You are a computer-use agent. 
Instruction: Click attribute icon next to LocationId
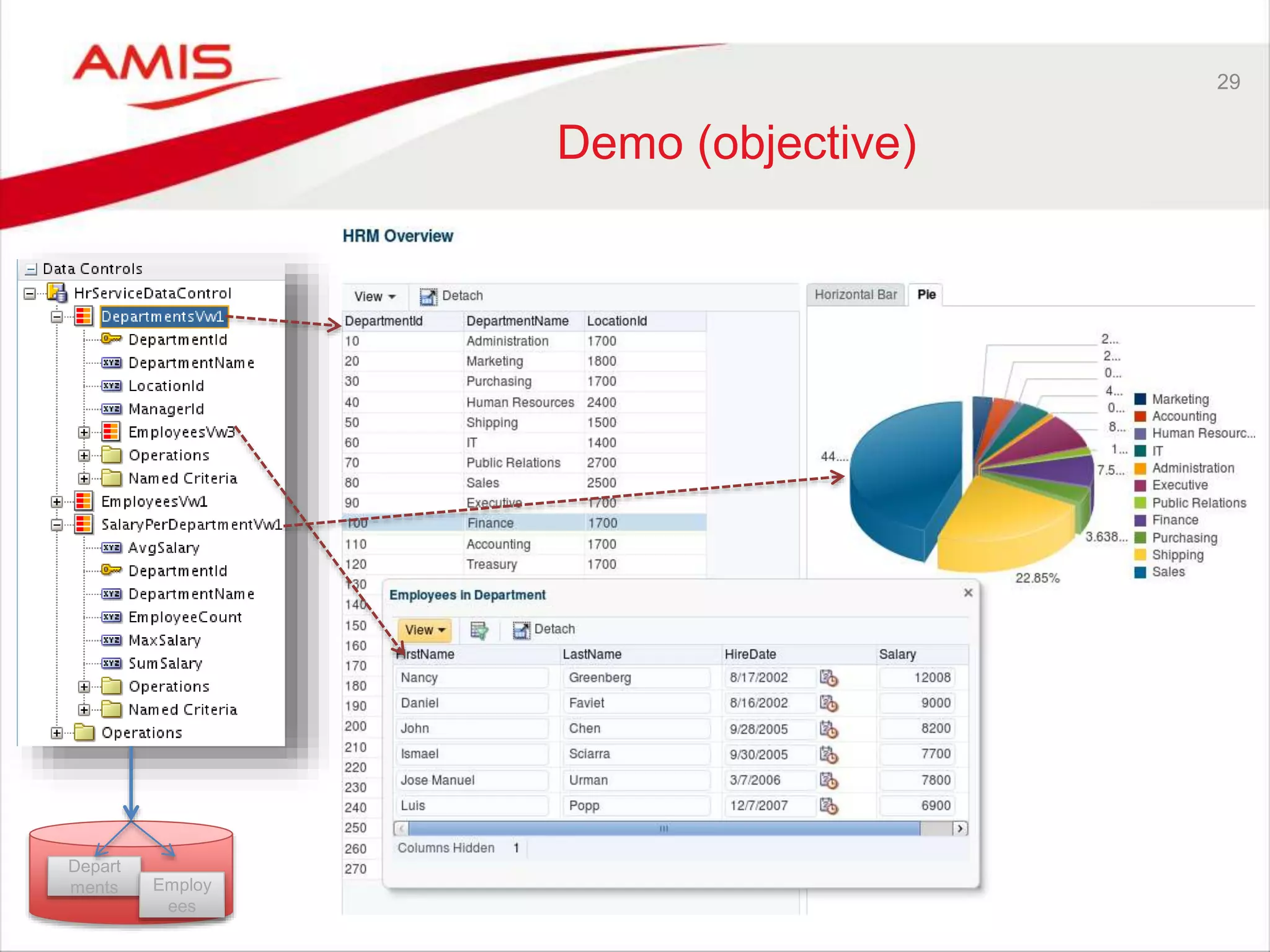pos(112,386)
